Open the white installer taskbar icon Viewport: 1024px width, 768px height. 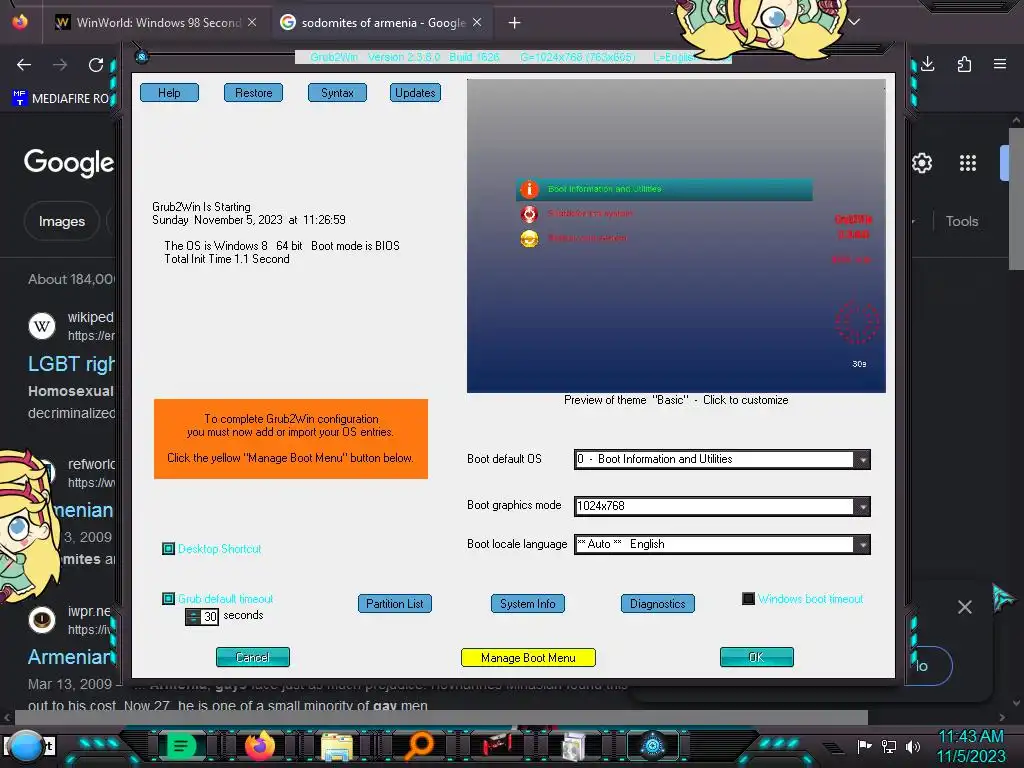coord(574,746)
